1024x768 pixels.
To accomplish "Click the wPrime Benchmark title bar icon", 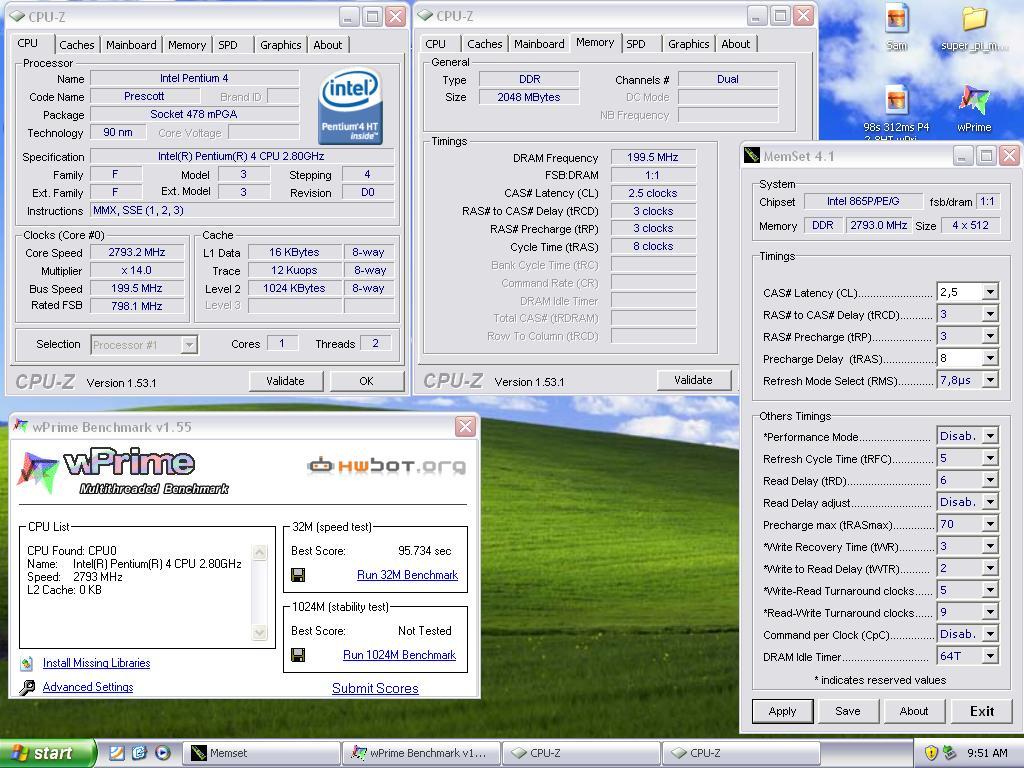I will (20, 426).
